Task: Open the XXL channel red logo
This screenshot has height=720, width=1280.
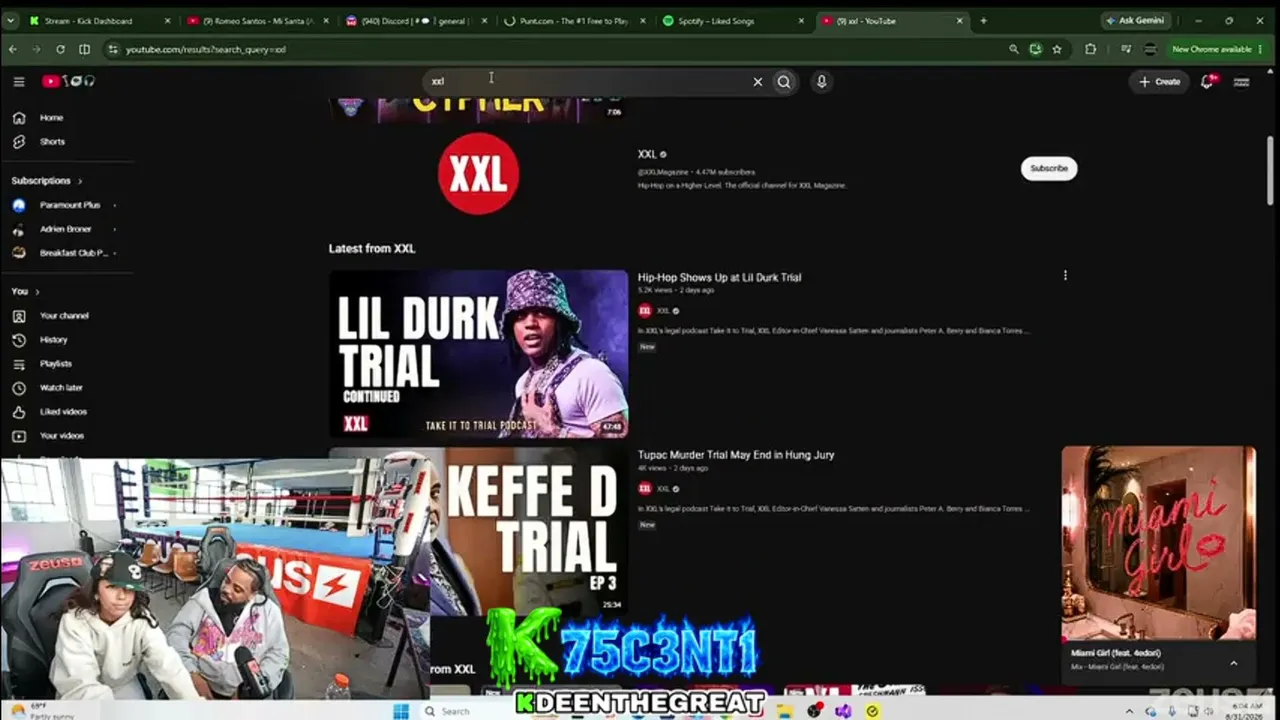Action: (478, 173)
